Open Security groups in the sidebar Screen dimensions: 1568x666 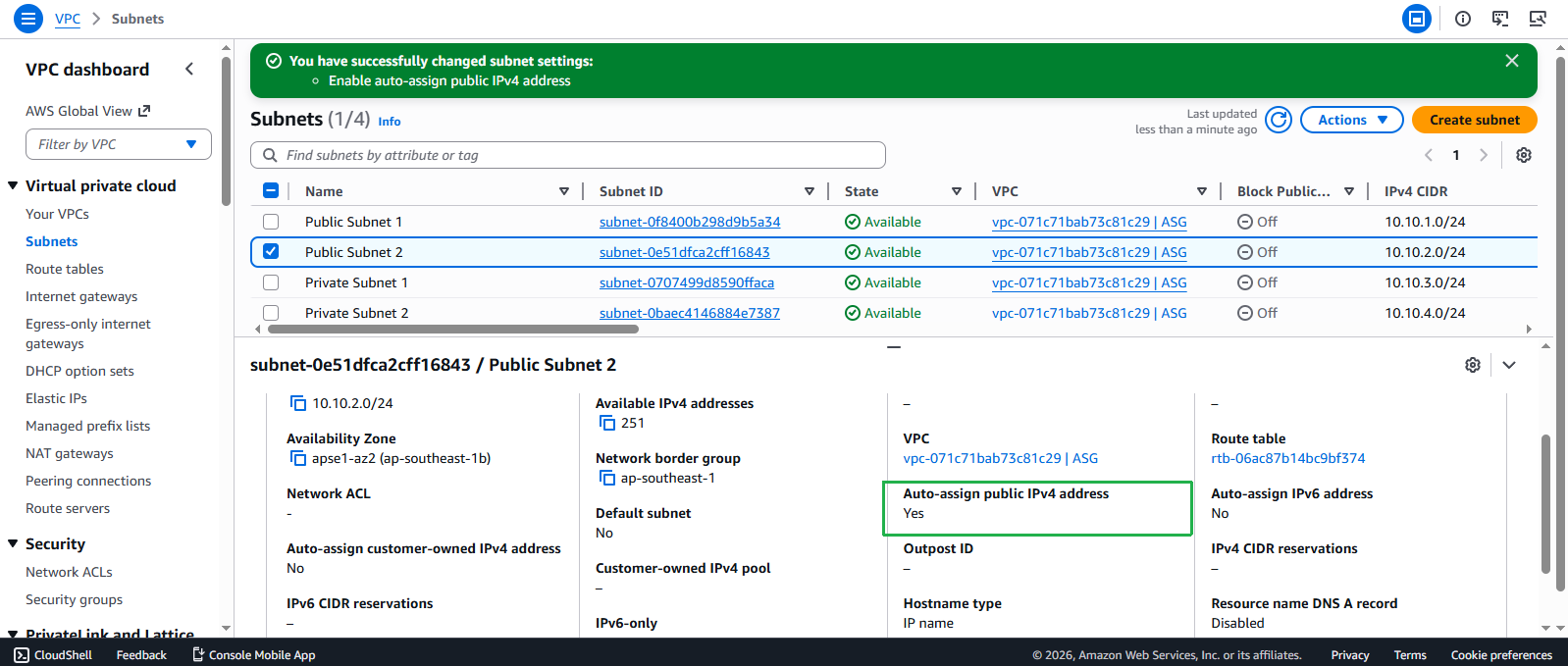click(x=74, y=599)
